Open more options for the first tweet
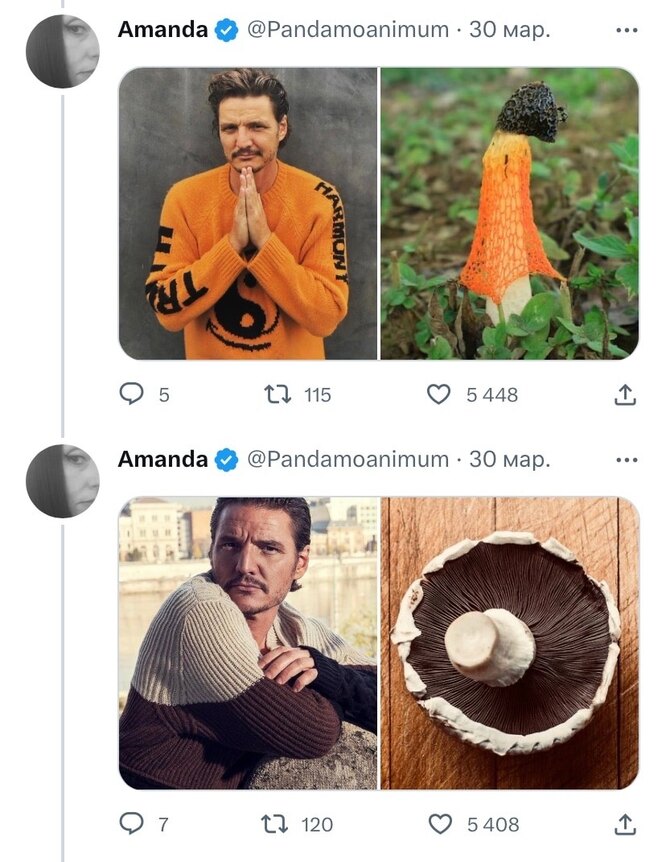The width and height of the screenshot is (666, 862). (x=626, y=30)
